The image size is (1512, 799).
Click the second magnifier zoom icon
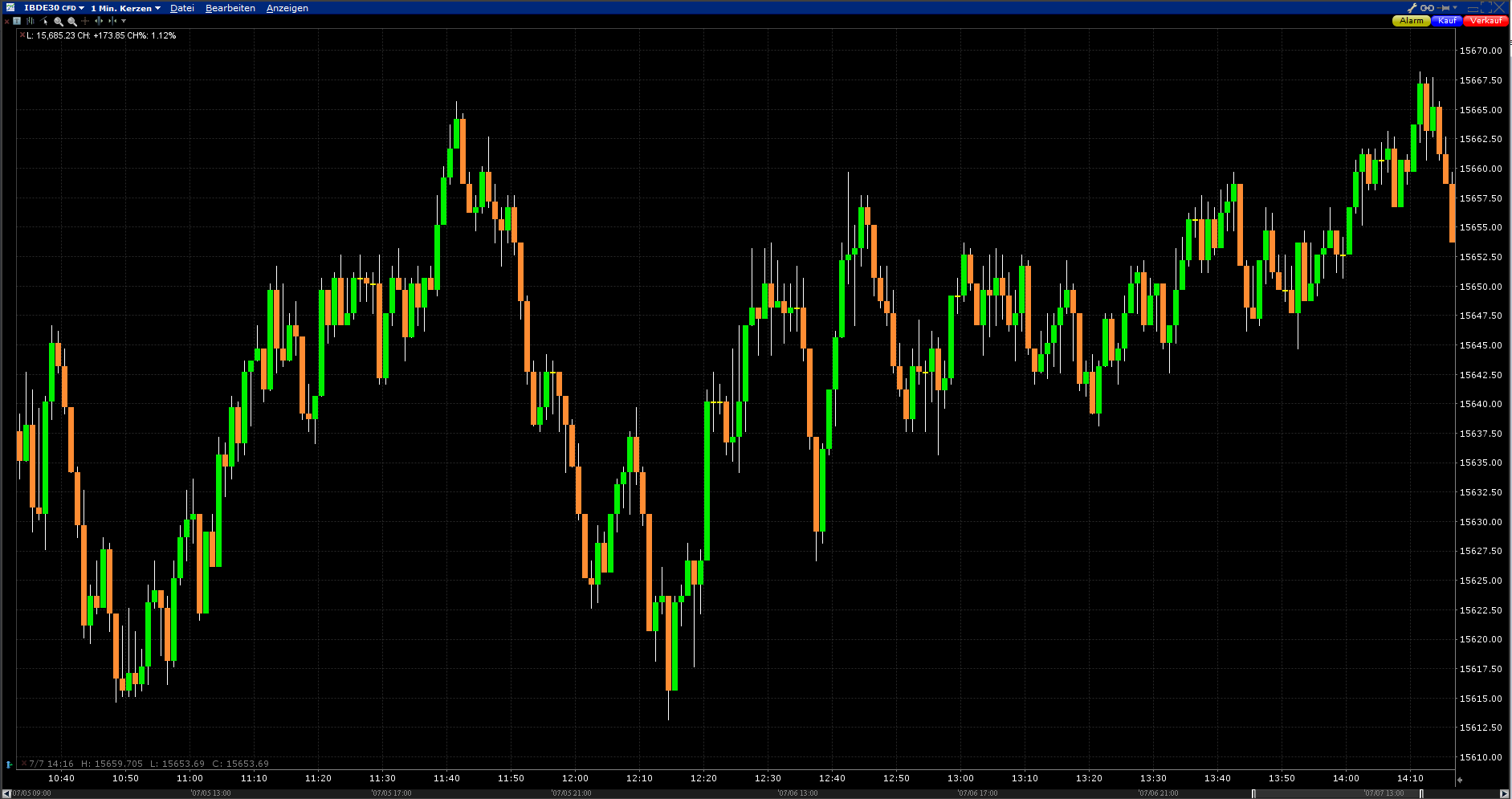click(72, 21)
